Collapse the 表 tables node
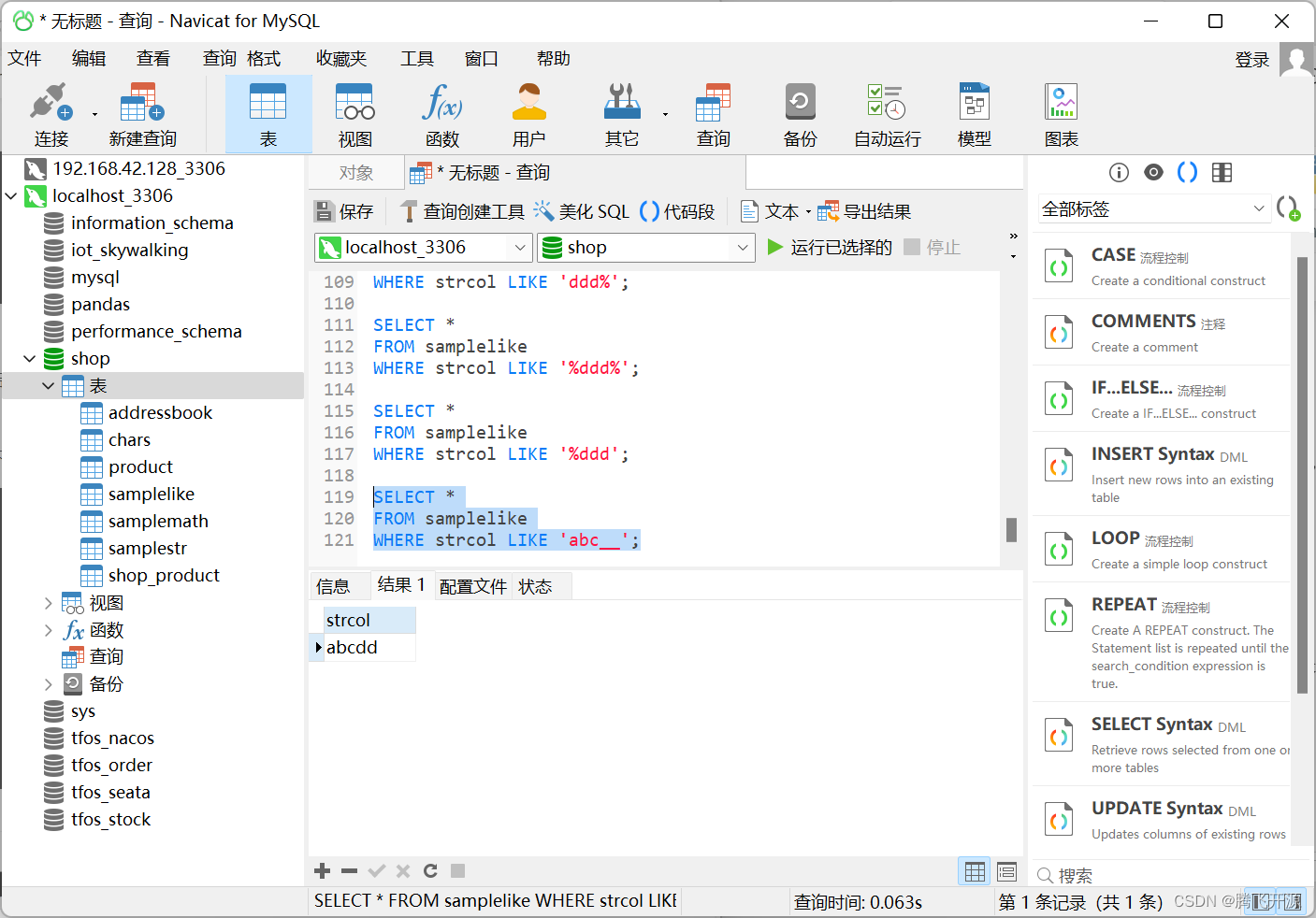Screen dimensions: 1316x918 point(49,386)
